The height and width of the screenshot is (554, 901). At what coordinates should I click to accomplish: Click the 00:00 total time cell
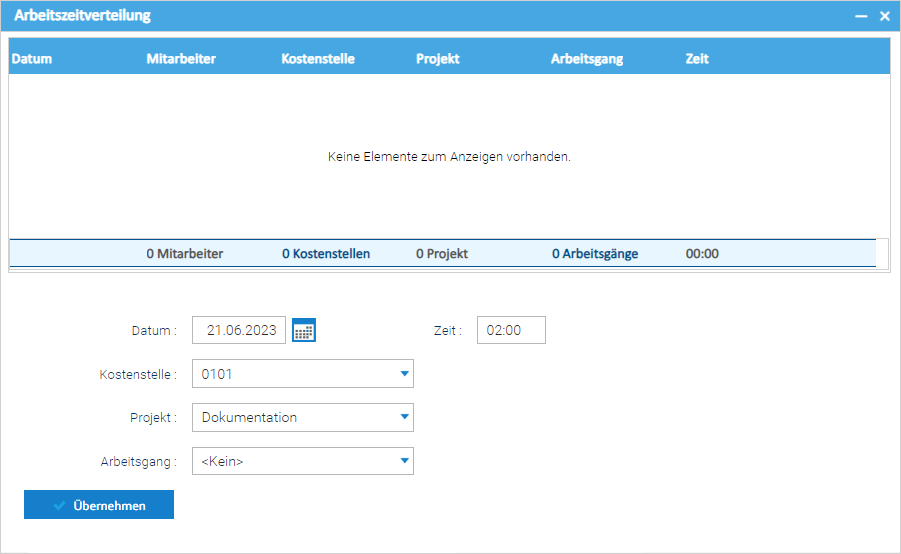(x=702, y=254)
